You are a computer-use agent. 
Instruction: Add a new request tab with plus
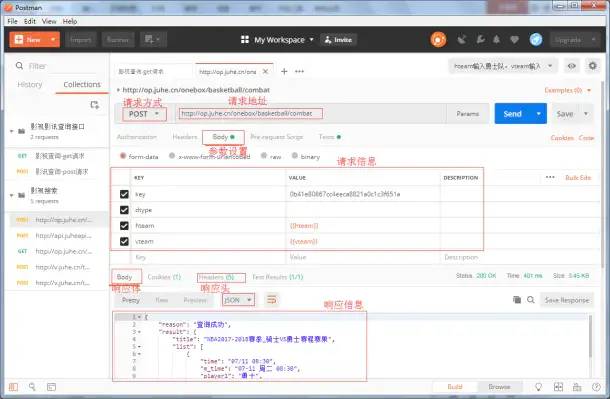[x=284, y=71]
